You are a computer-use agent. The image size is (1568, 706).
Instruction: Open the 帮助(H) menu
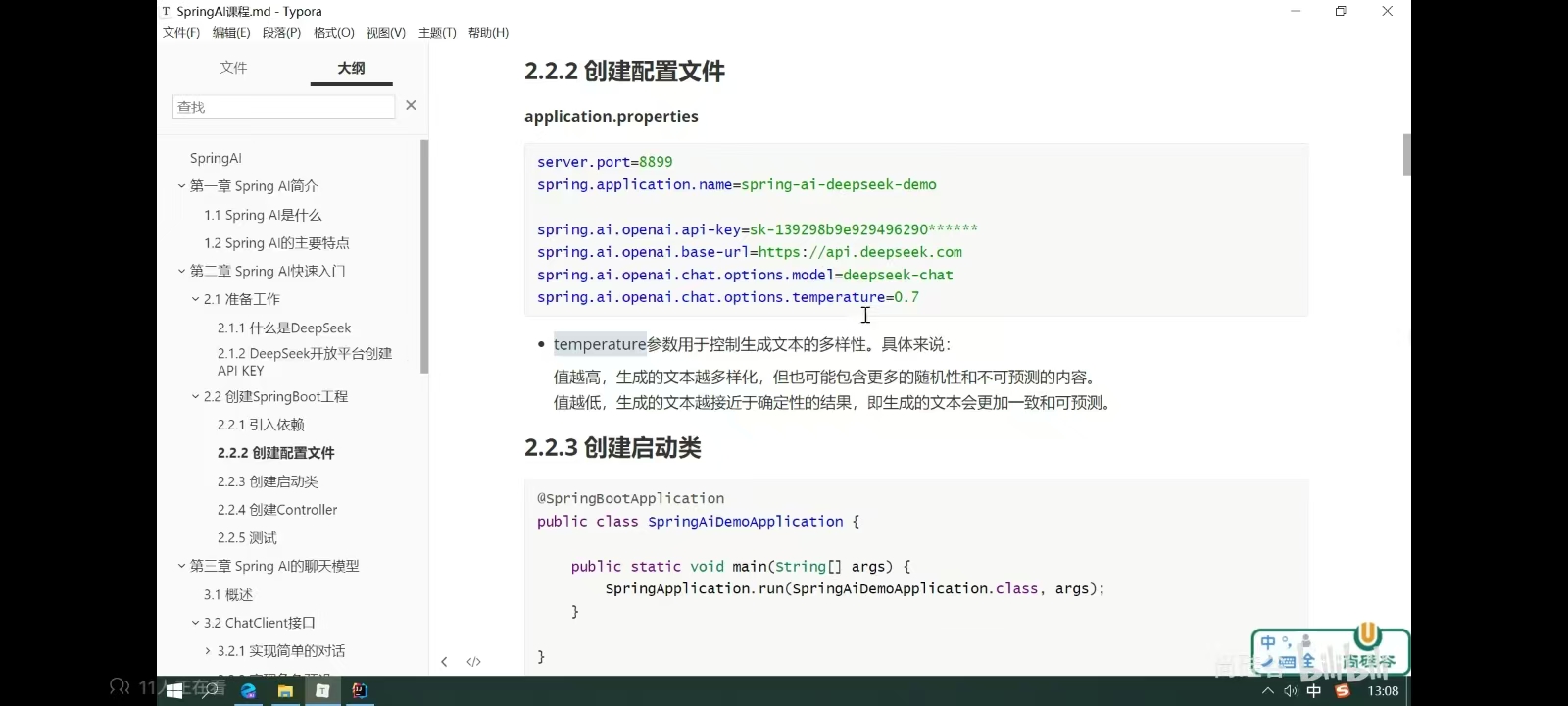click(488, 33)
